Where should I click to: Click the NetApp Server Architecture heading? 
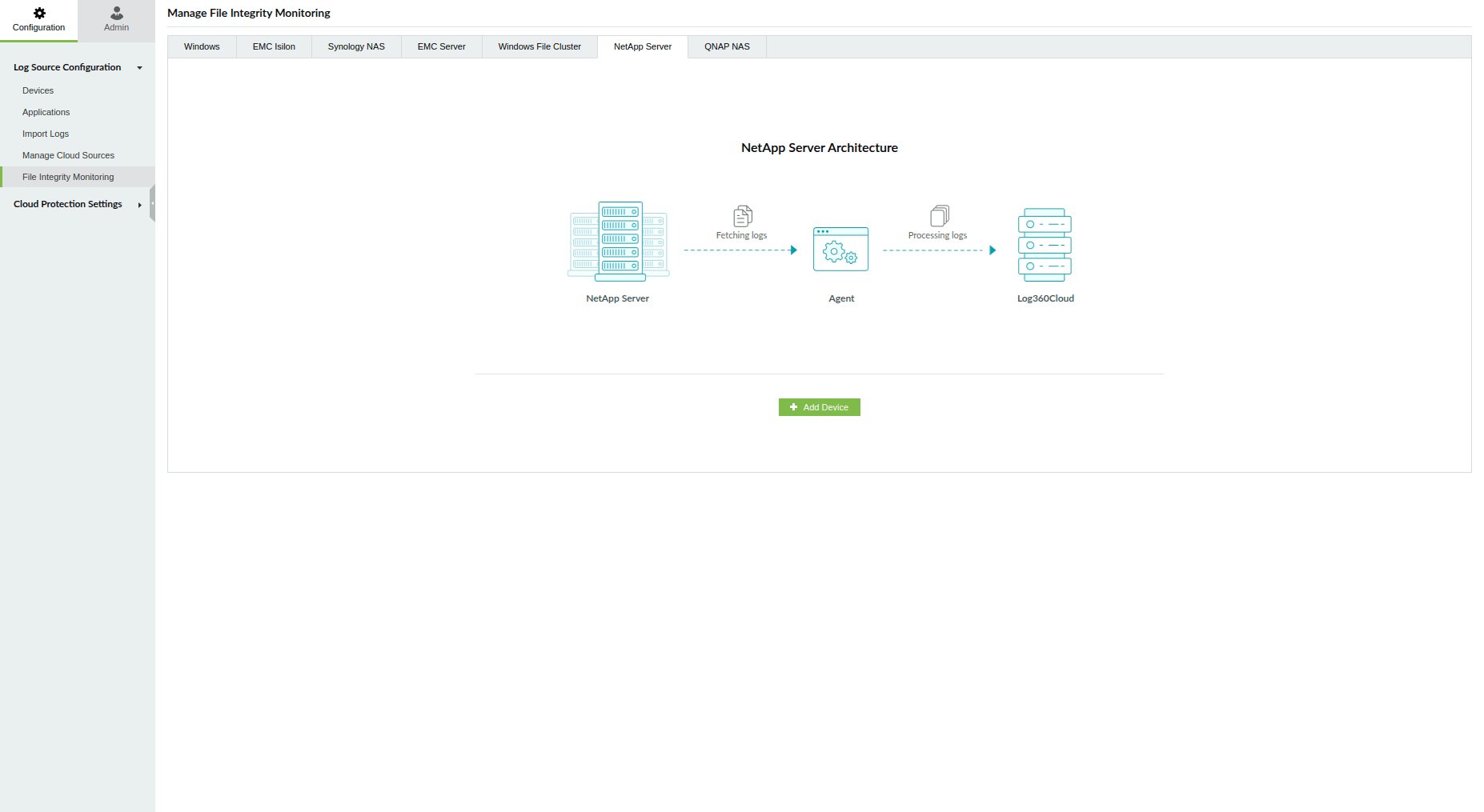[820, 148]
